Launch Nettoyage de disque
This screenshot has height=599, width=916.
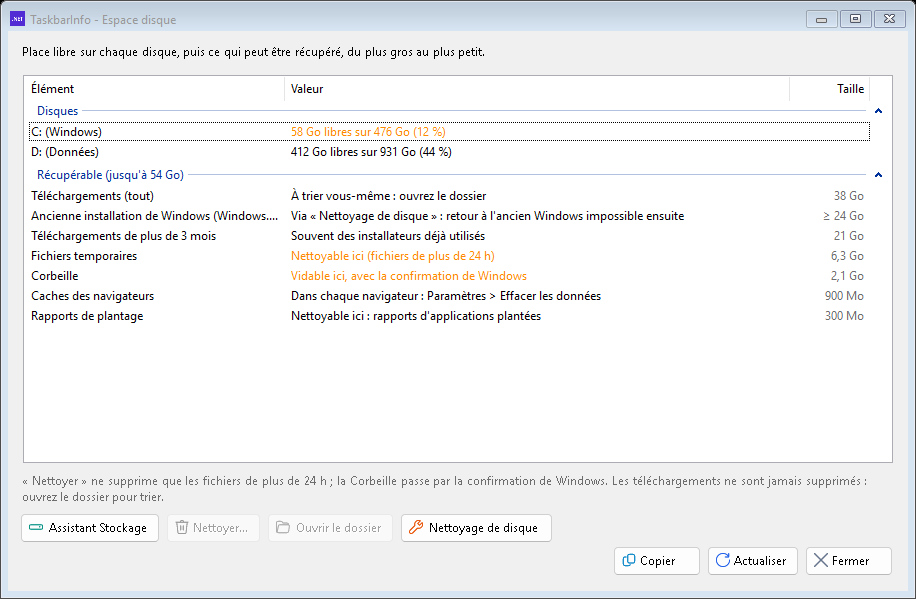[x=476, y=528]
